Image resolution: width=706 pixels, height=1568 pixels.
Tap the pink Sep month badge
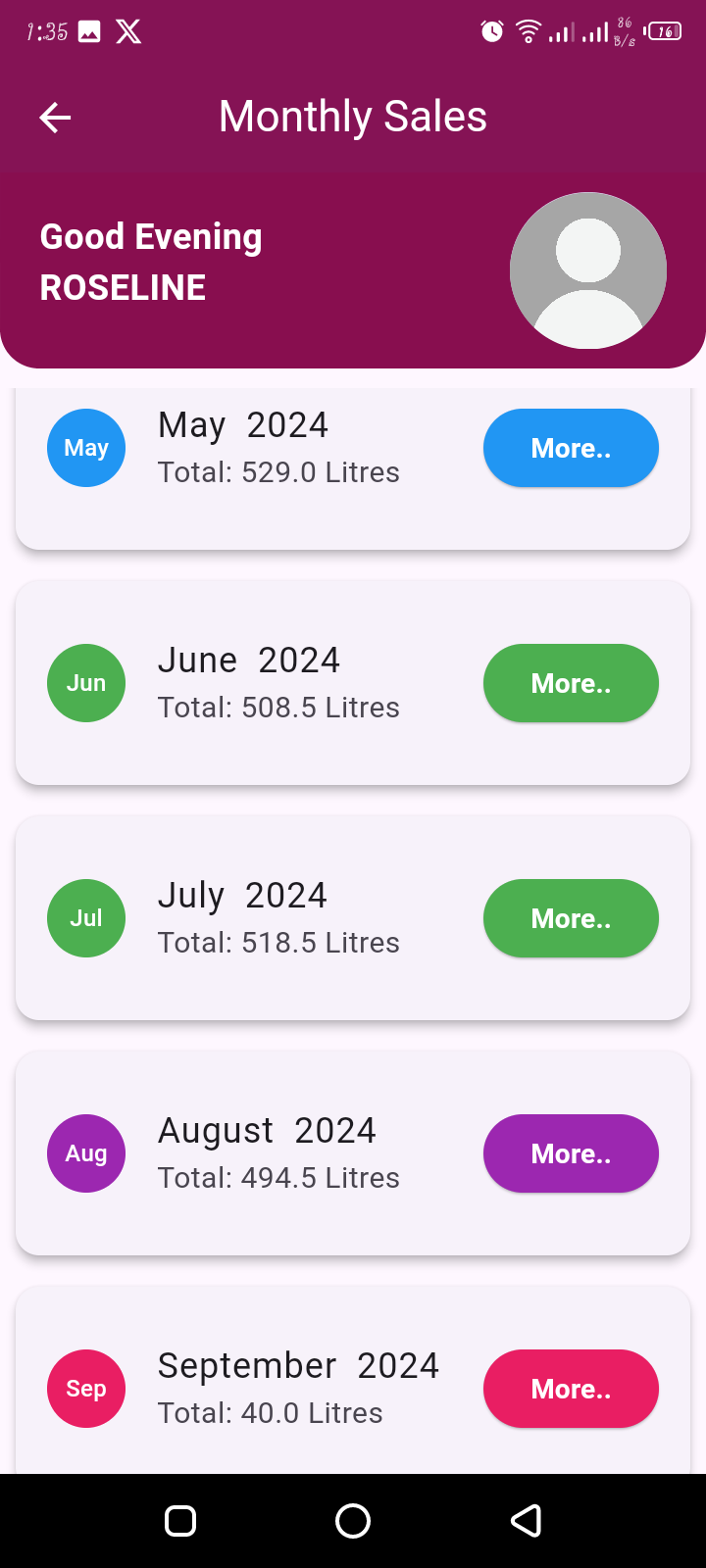[x=86, y=1389]
